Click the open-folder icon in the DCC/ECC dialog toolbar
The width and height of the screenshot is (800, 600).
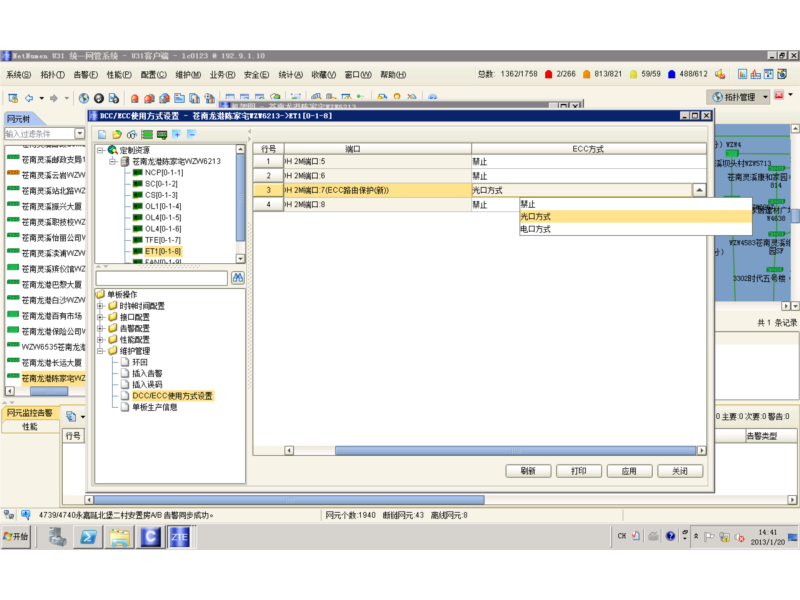116,134
